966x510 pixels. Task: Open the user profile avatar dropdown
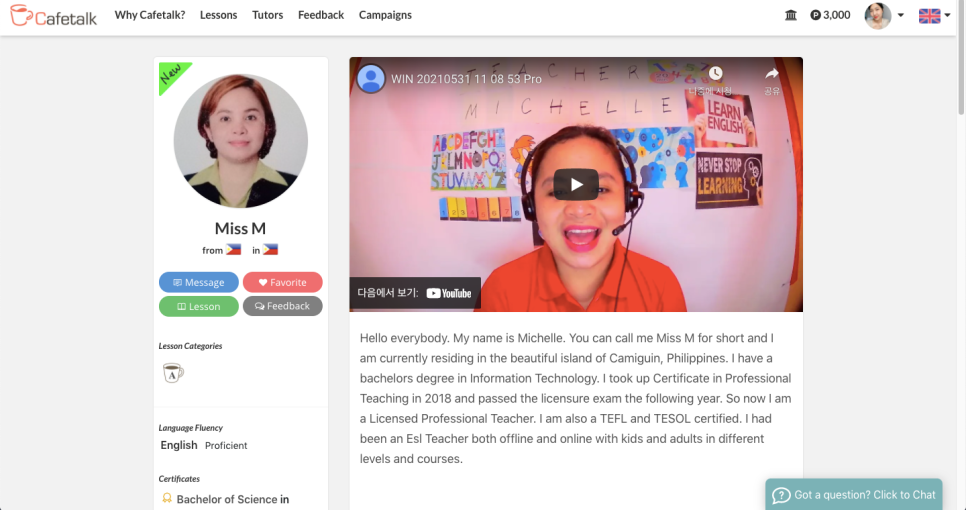pos(884,15)
